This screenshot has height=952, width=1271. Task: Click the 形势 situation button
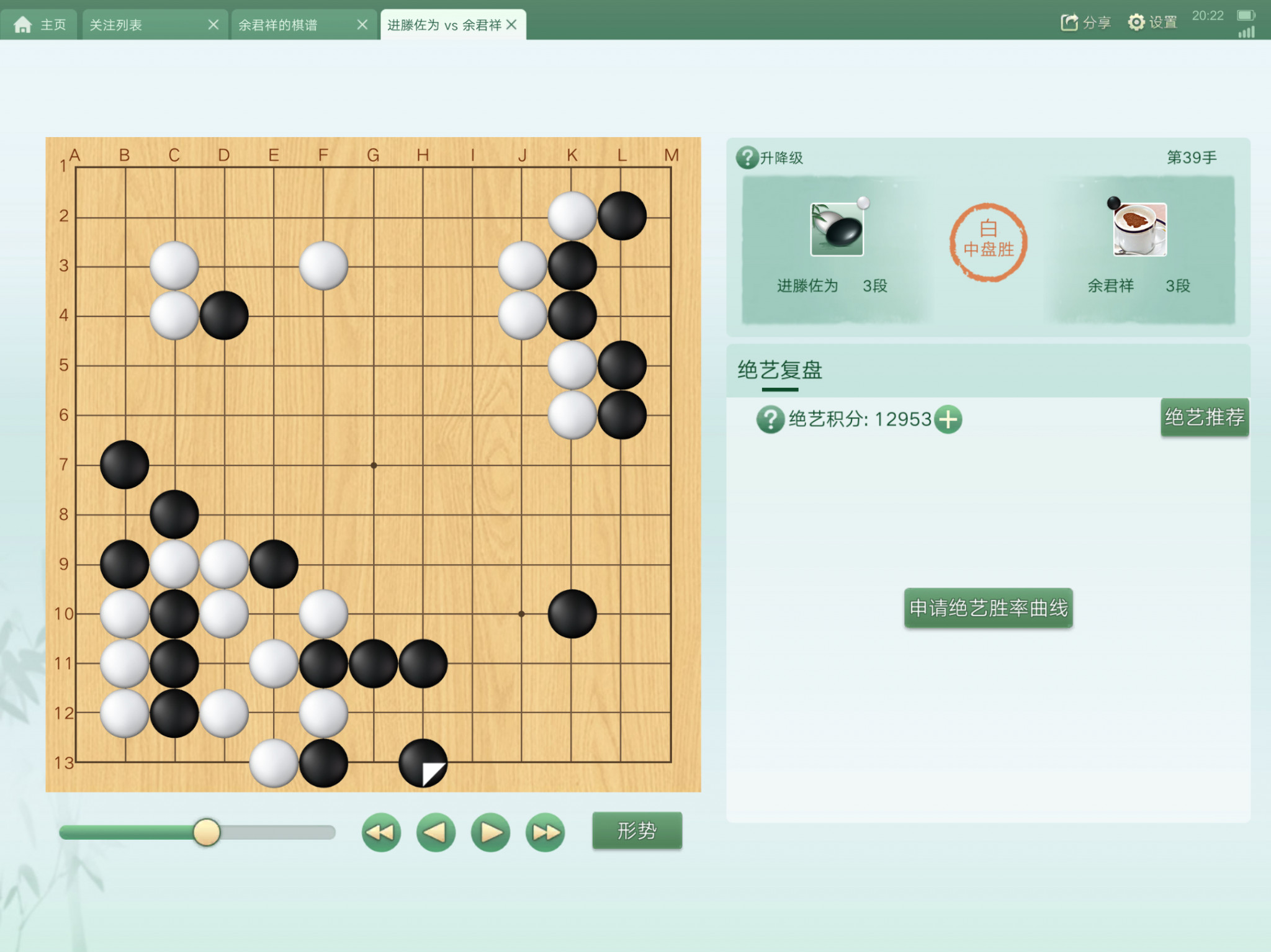[637, 830]
